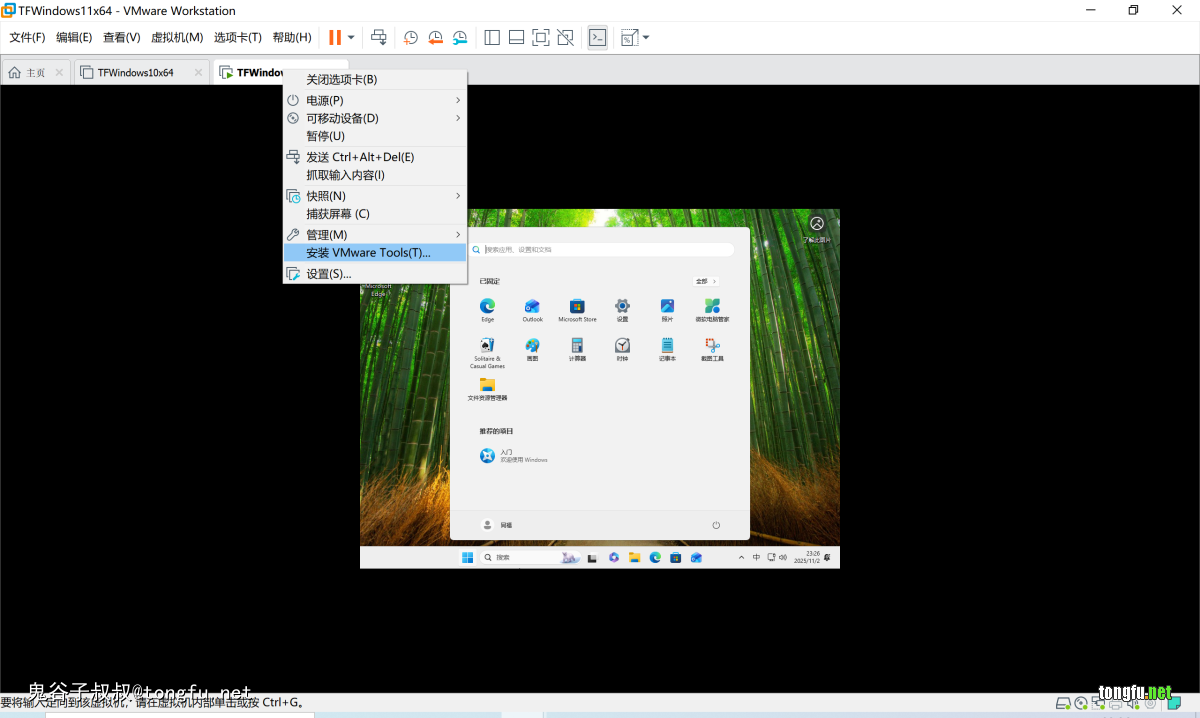Click the orange pause virtual machine icon
This screenshot has width=1200, height=718.
click(x=334, y=38)
